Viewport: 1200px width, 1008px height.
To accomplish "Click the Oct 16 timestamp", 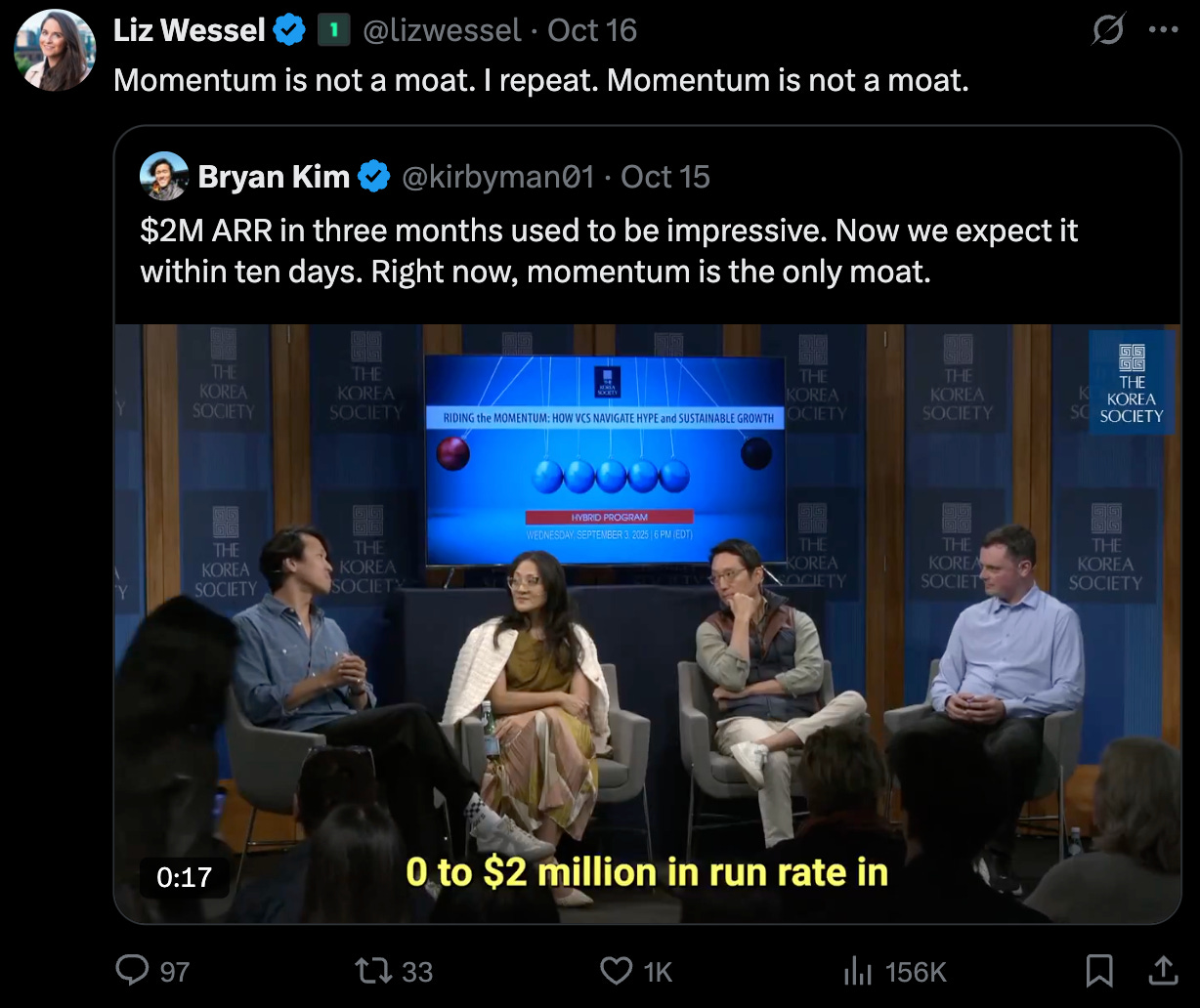I will click(x=592, y=30).
